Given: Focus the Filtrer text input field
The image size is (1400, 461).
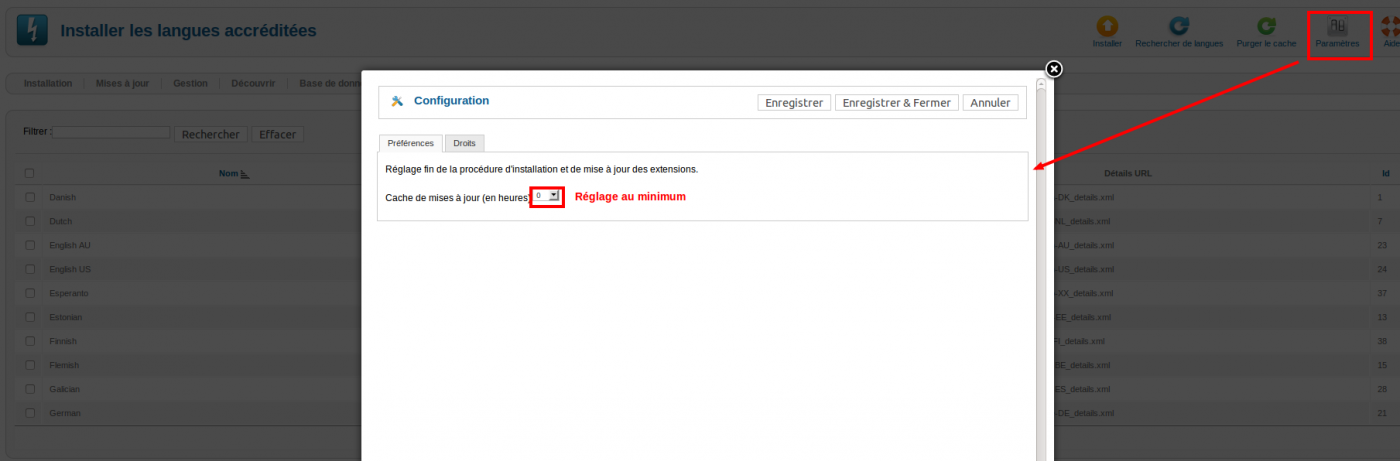Looking at the screenshot, I should (112, 132).
